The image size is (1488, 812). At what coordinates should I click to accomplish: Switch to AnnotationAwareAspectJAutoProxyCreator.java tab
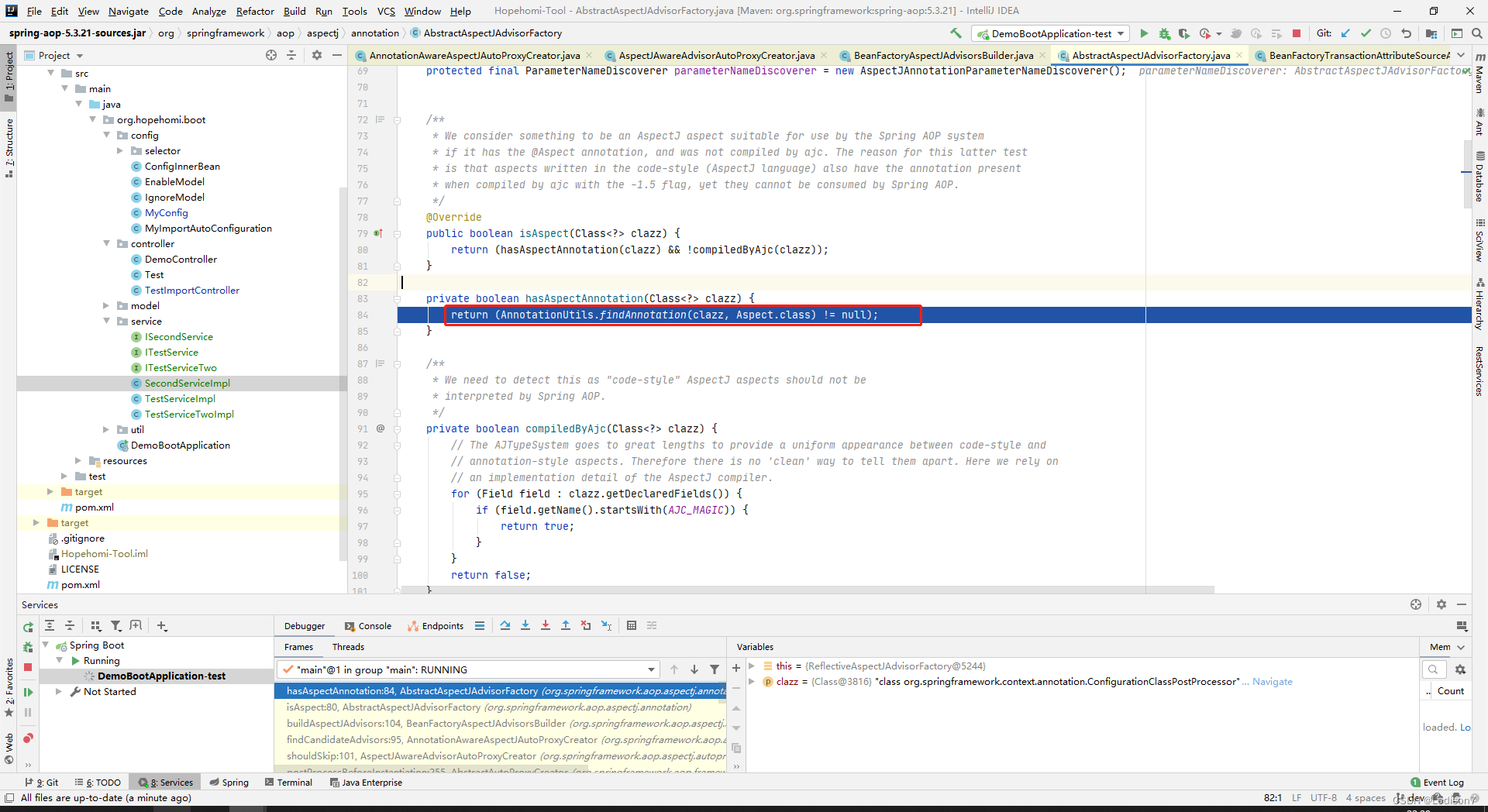pos(474,55)
